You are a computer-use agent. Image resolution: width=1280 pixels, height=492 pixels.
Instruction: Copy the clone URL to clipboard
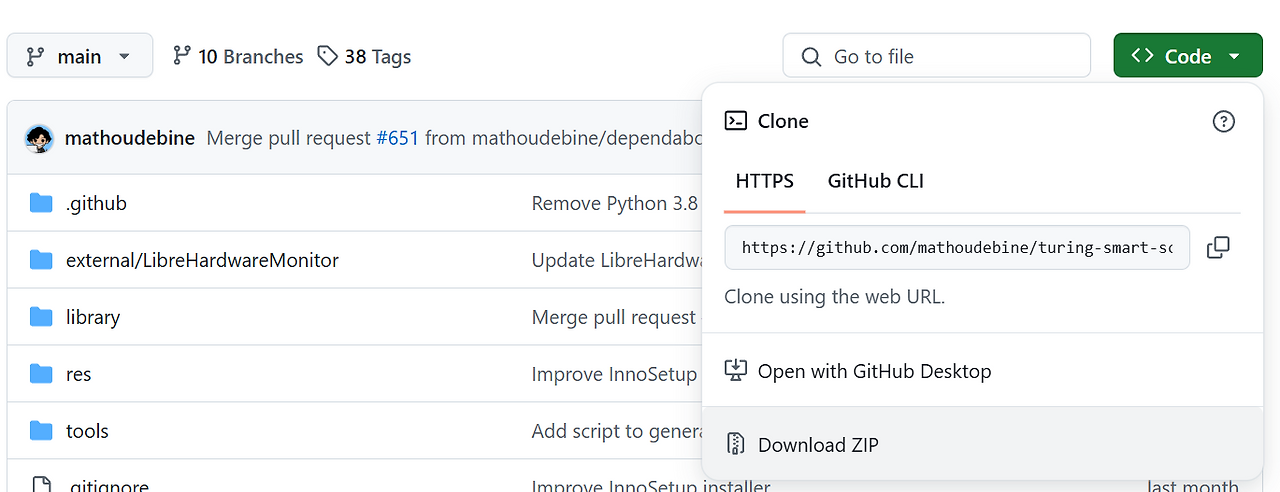click(1218, 247)
